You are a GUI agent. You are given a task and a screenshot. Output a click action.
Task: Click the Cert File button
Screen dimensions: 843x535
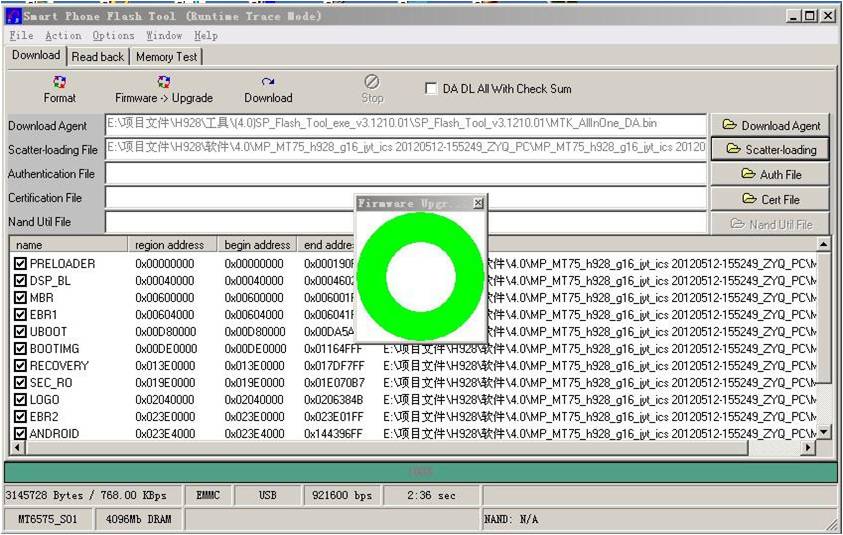(770, 199)
